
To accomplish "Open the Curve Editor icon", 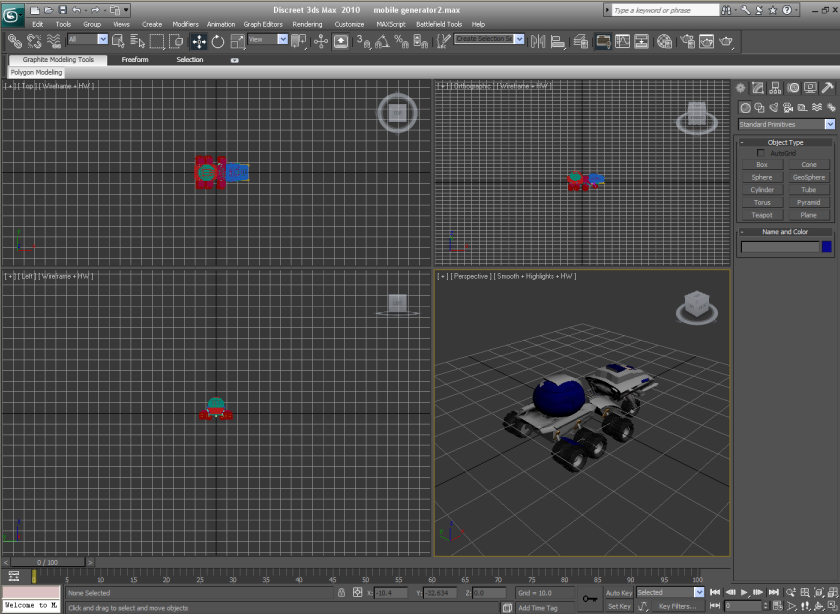I will 622,42.
